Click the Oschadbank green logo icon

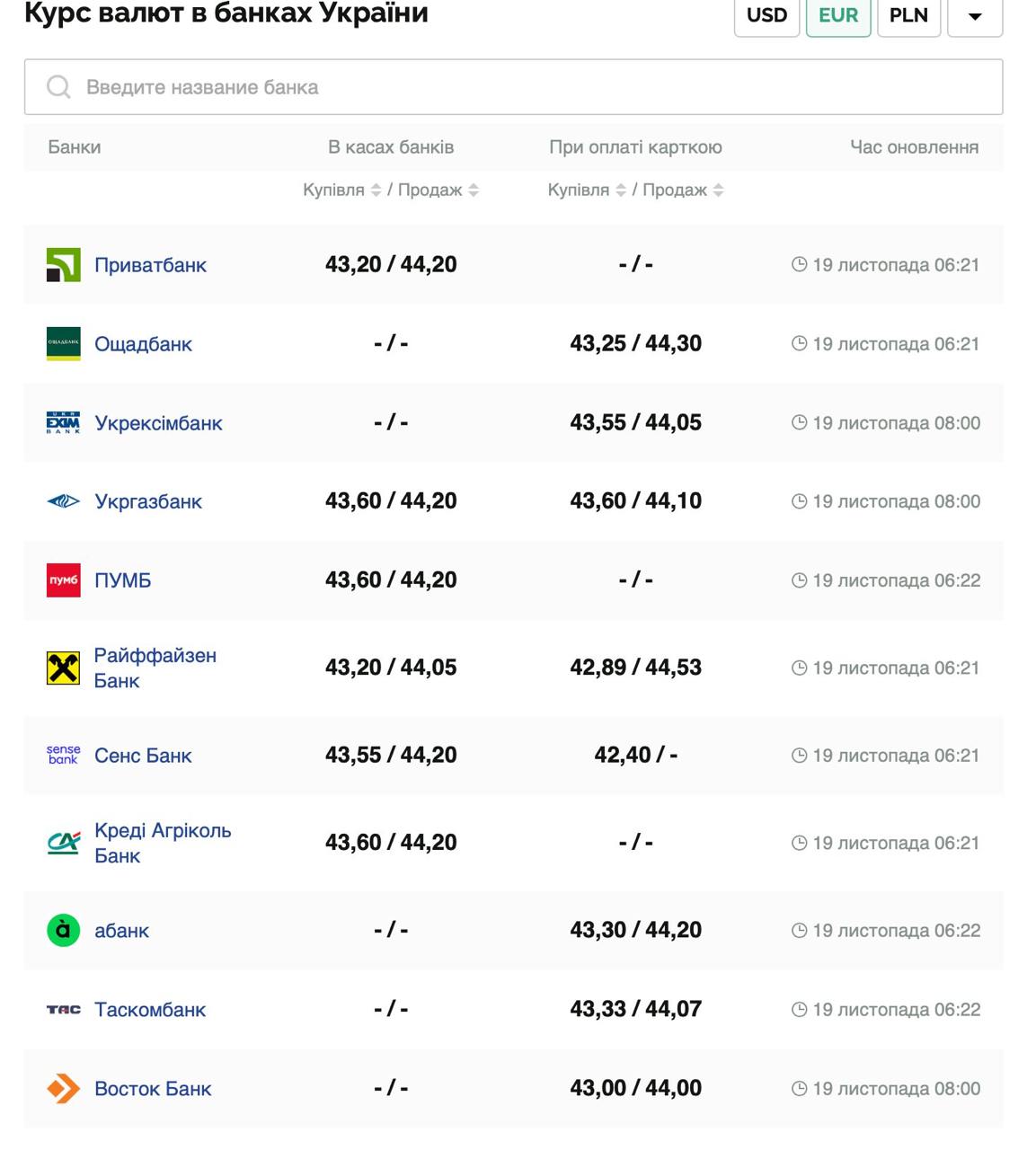[63, 344]
